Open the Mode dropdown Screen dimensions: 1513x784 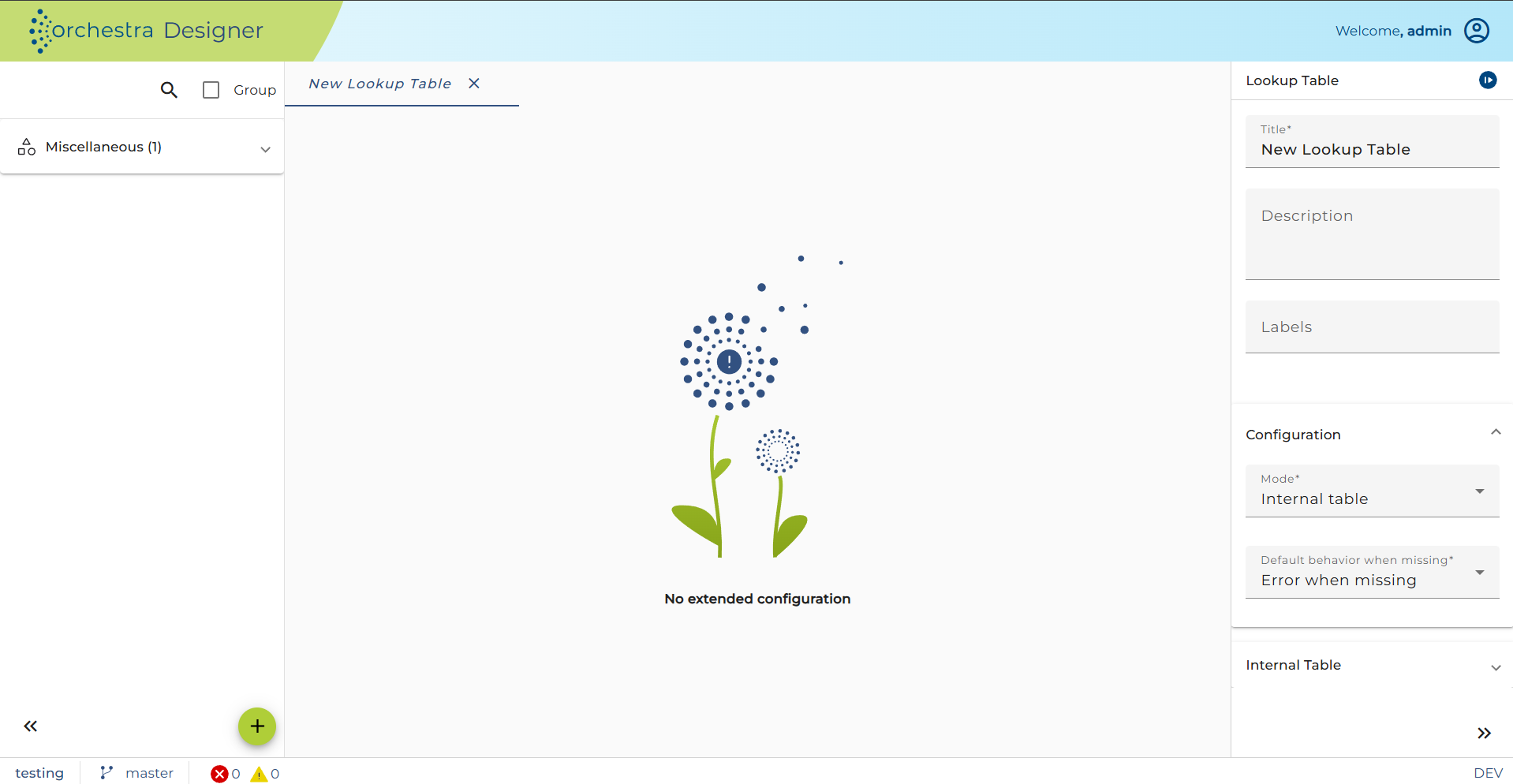(x=1372, y=491)
